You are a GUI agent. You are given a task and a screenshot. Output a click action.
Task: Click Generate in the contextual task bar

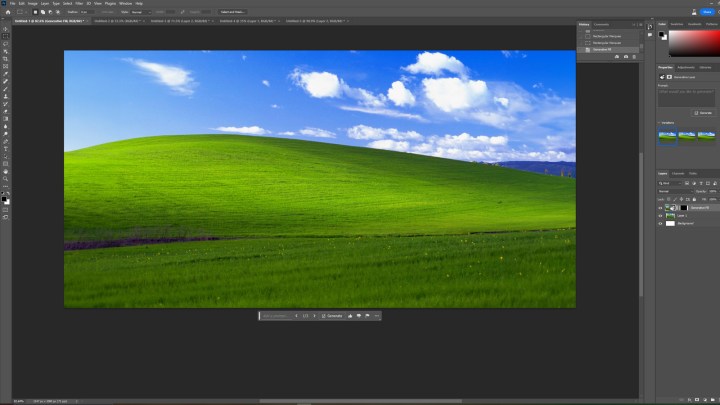coord(332,316)
